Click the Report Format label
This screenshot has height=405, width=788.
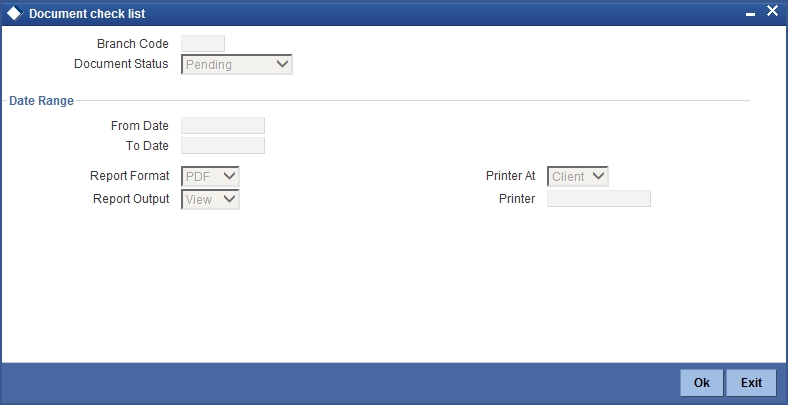(x=130, y=176)
